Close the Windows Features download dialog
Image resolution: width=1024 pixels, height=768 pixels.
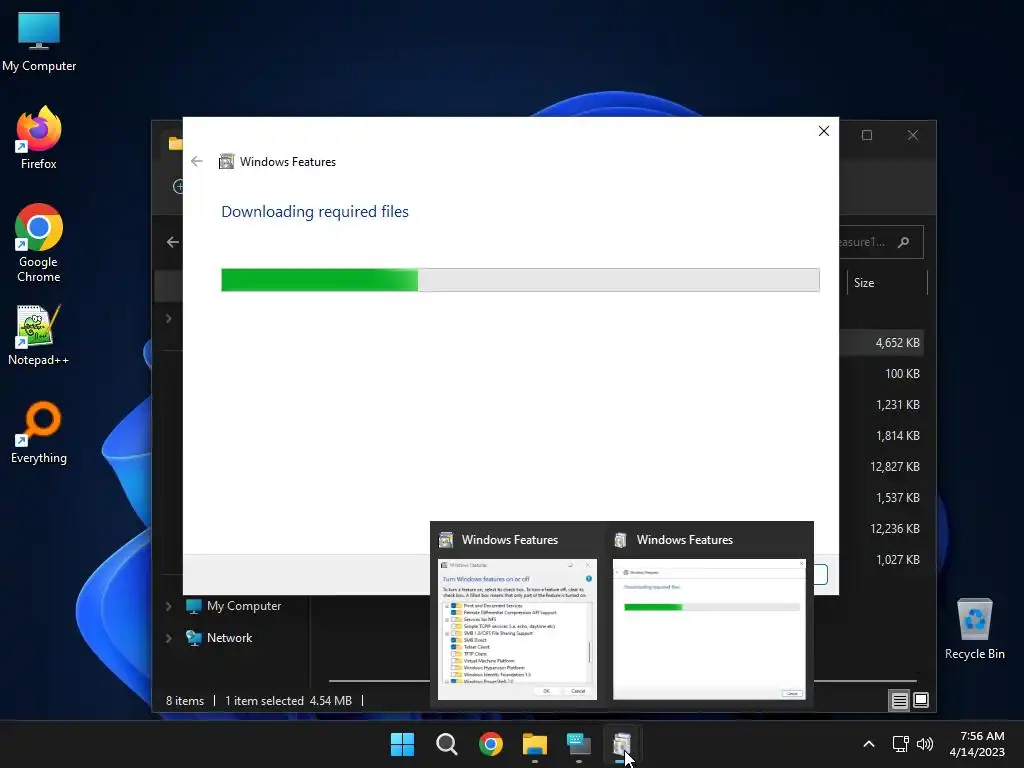pos(824,131)
